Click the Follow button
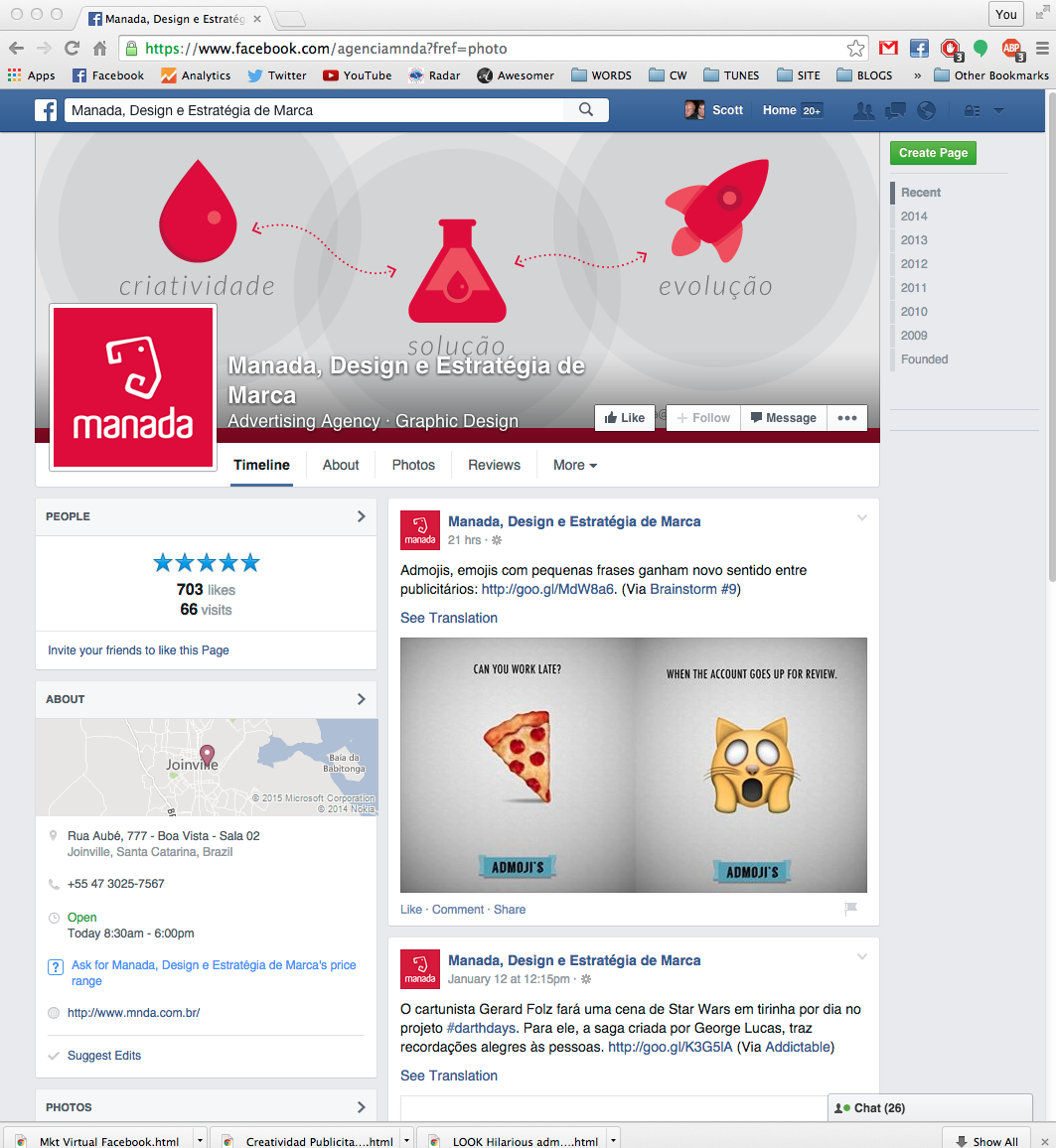Screen dimensions: 1056x1148 pyautogui.click(x=703, y=418)
